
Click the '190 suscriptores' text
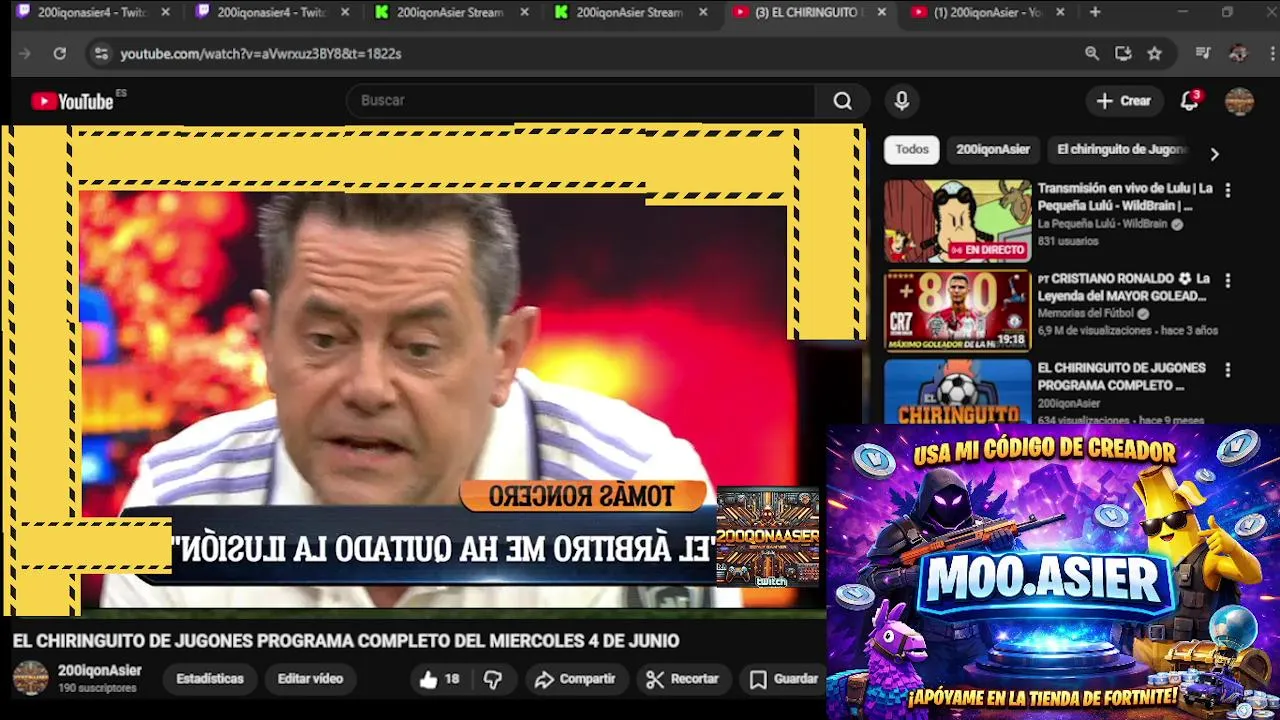(97, 688)
